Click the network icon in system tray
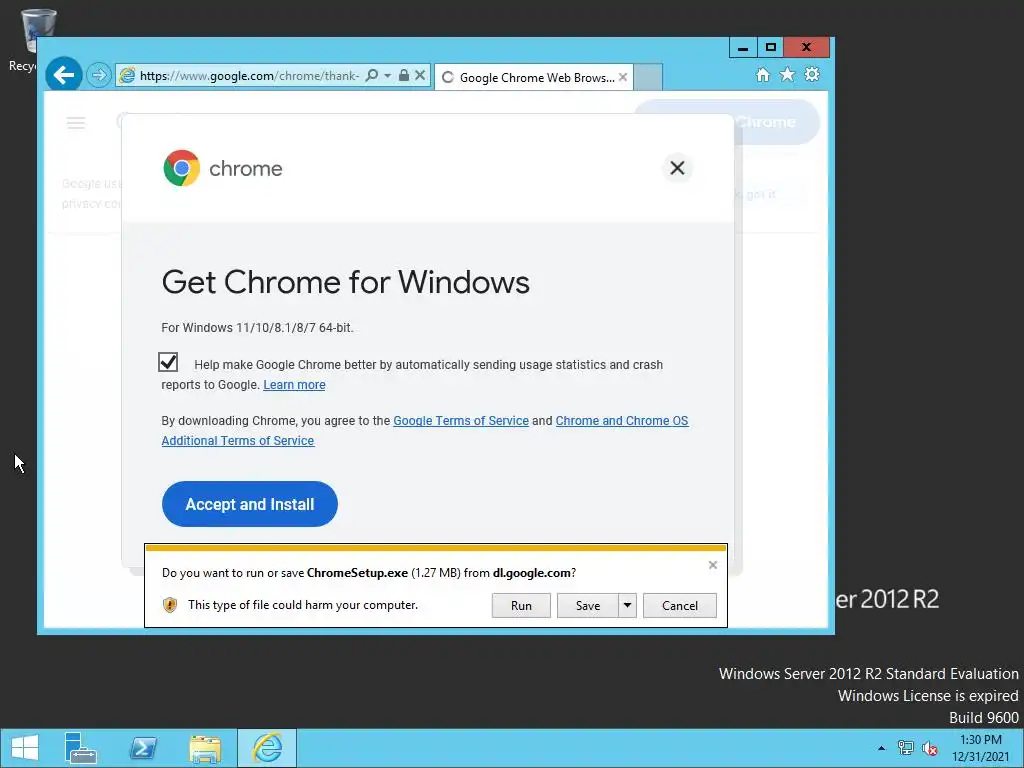Image resolution: width=1024 pixels, height=768 pixels. coord(906,748)
